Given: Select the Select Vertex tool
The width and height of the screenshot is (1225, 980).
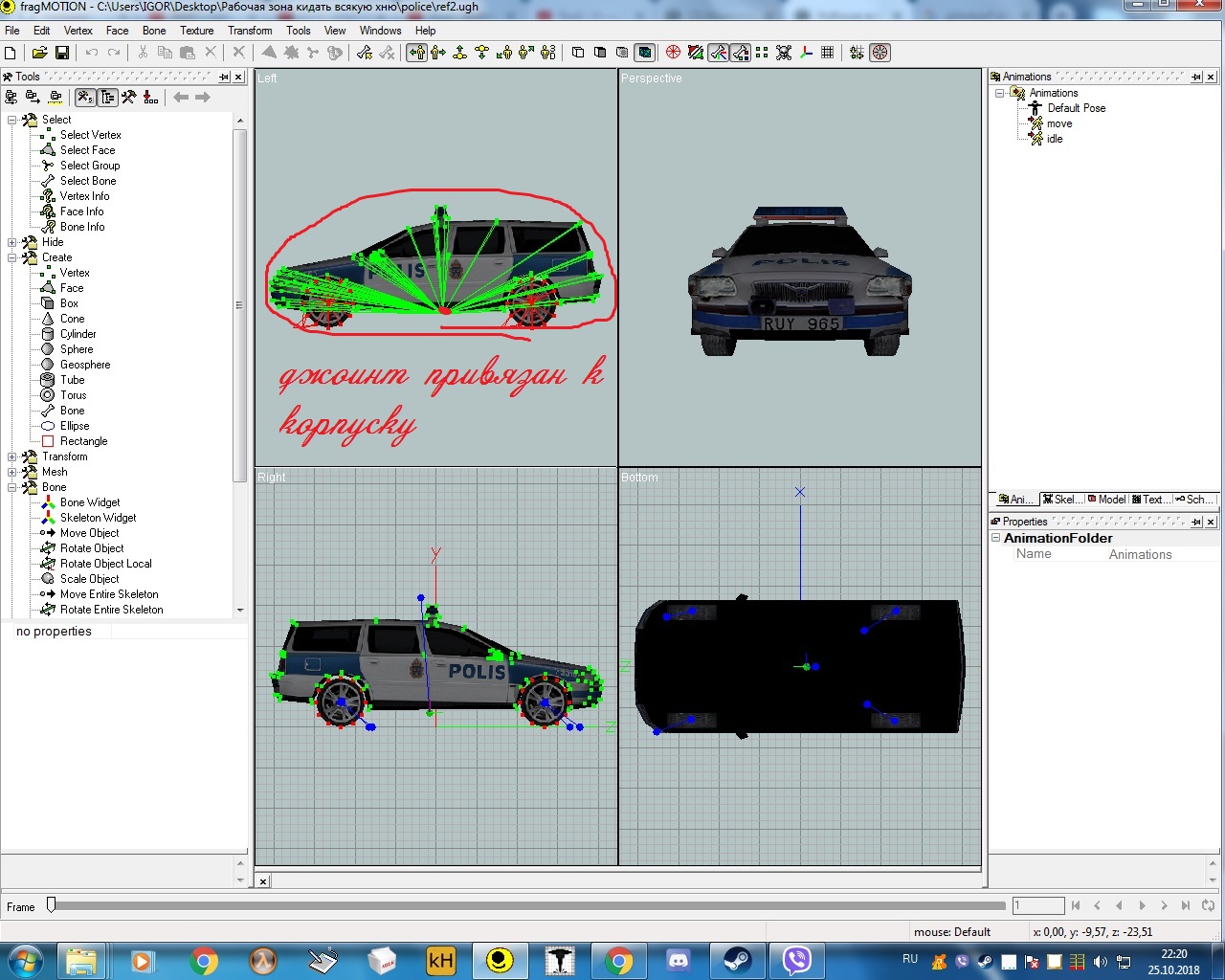Looking at the screenshot, I should click(x=90, y=135).
